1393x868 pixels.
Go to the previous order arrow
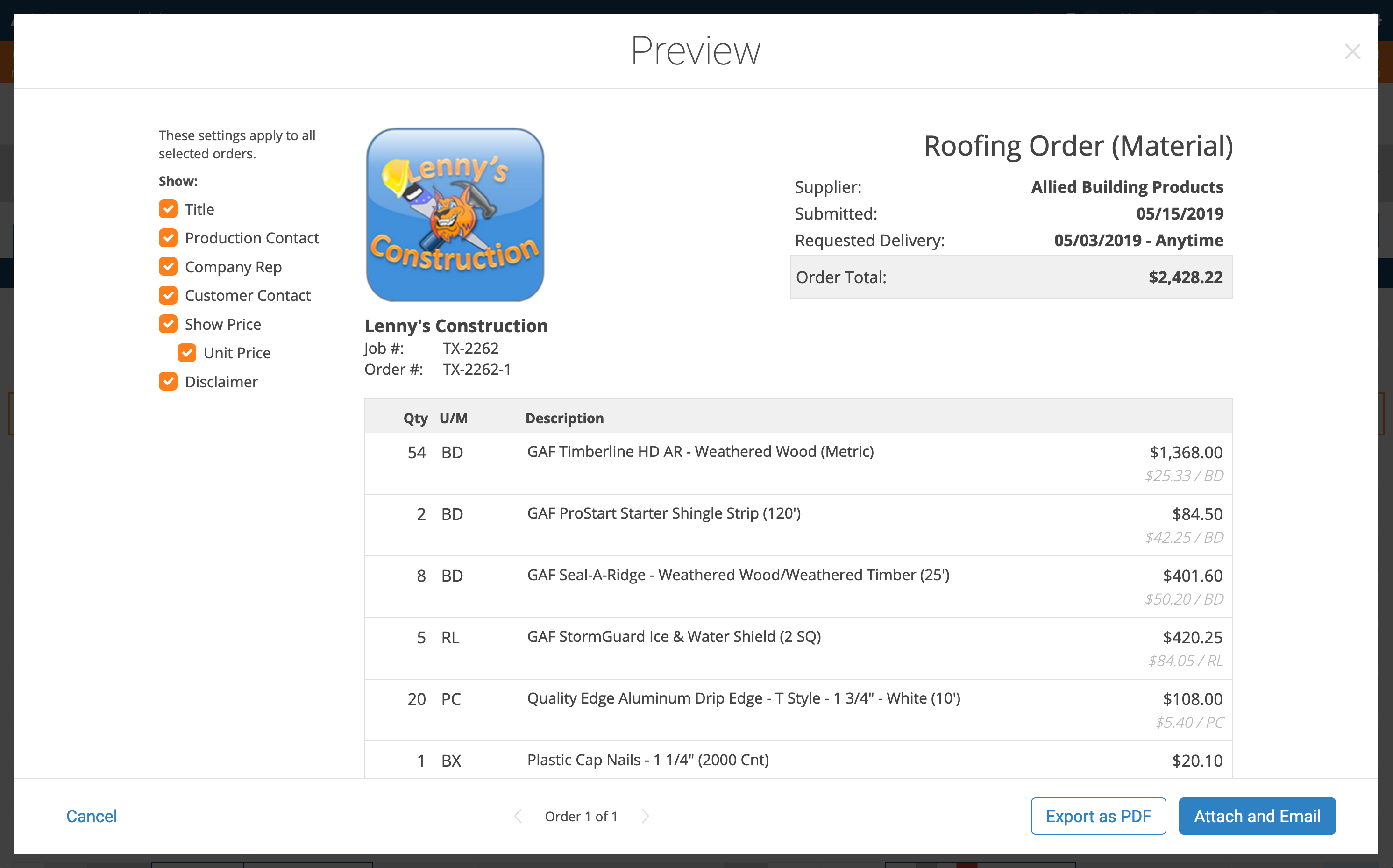click(x=518, y=816)
